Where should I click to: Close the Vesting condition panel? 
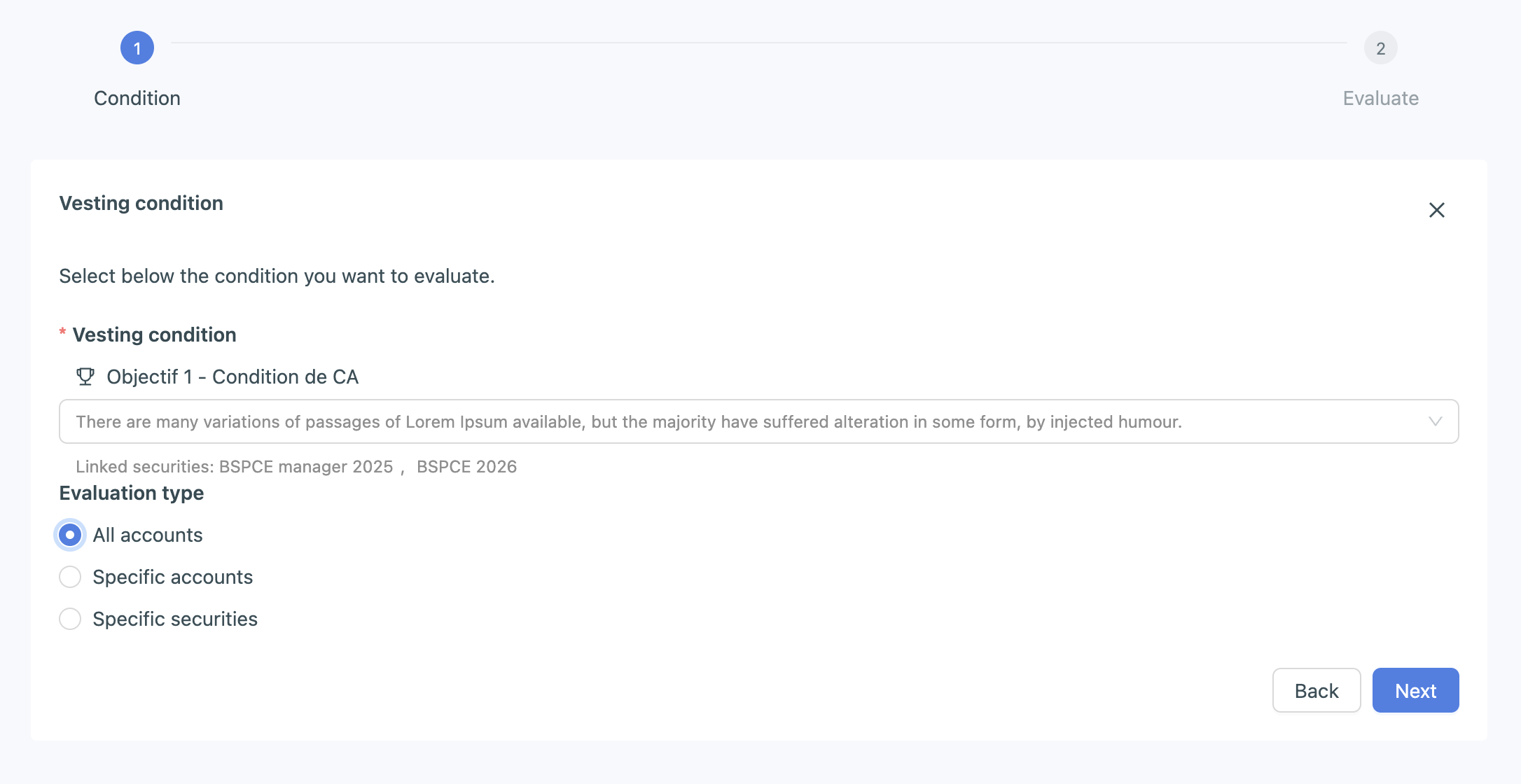point(1436,210)
